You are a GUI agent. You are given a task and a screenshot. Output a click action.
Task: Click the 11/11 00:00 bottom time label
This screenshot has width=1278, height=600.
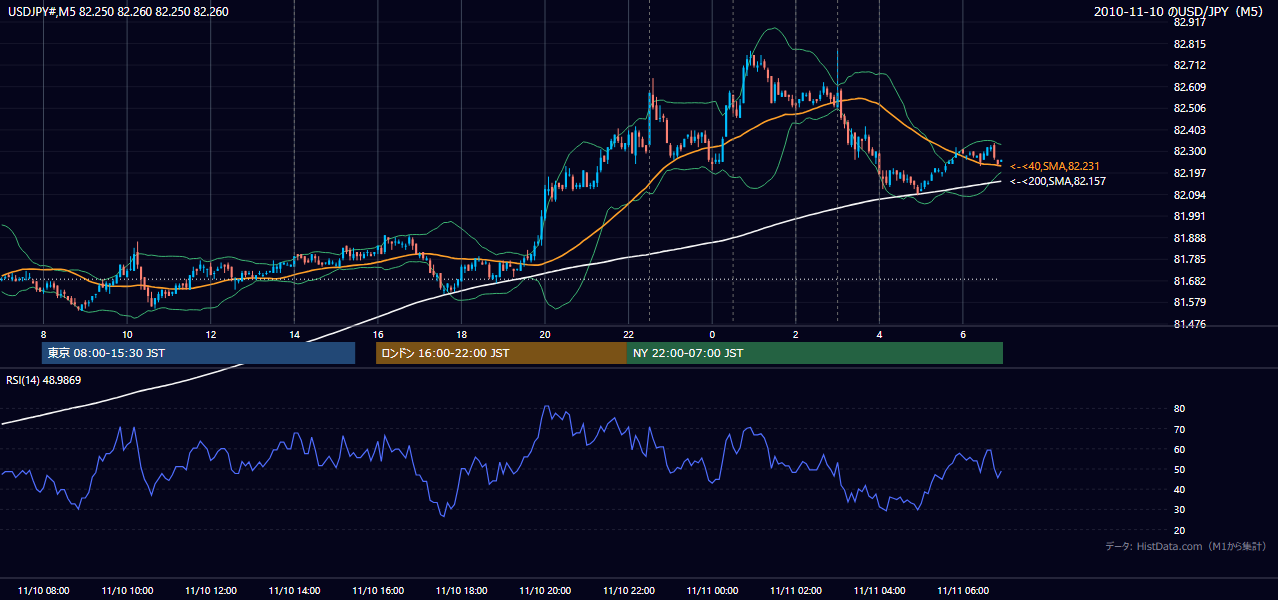tap(712, 591)
